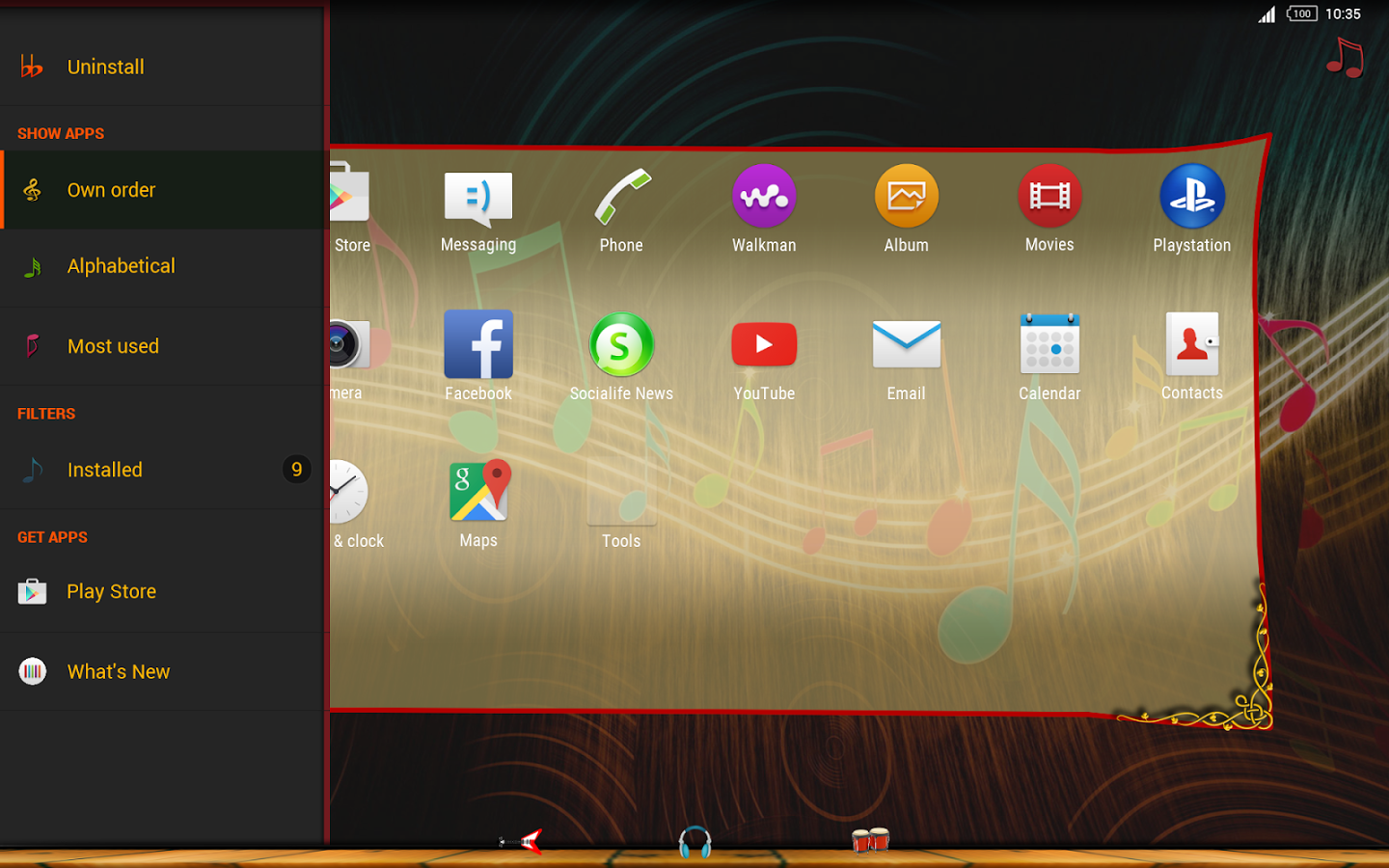Open Google Maps app

coord(478,503)
